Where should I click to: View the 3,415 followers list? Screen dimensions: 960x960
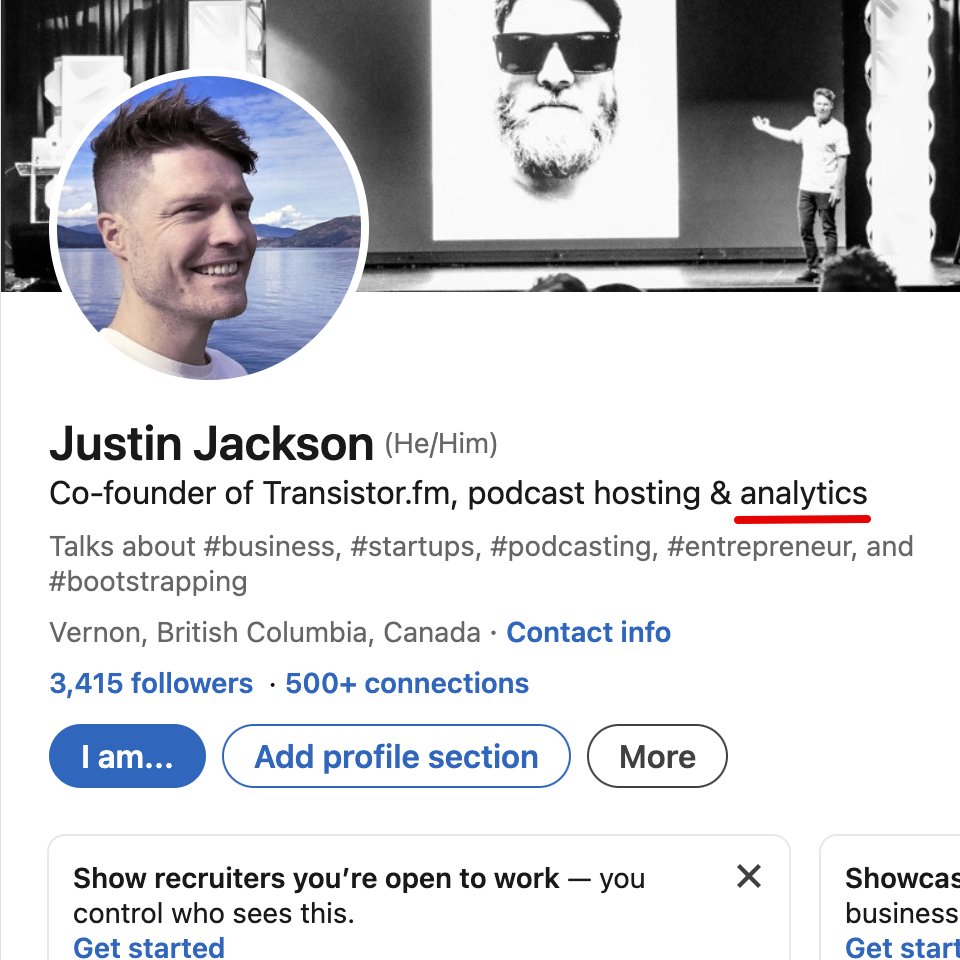pyautogui.click(x=151, y=684)
